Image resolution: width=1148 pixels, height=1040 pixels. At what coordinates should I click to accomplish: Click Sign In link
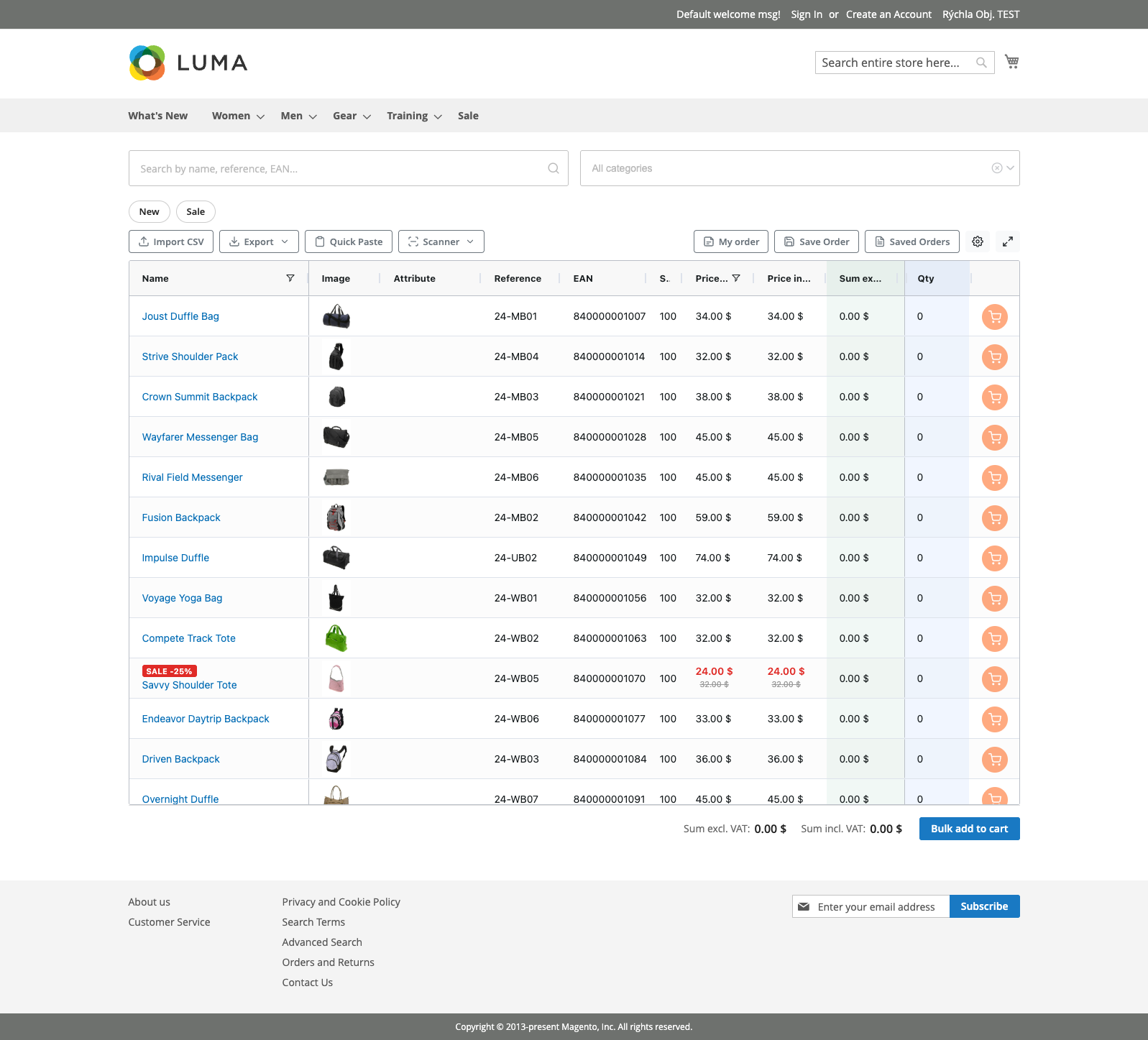[807, 14]
